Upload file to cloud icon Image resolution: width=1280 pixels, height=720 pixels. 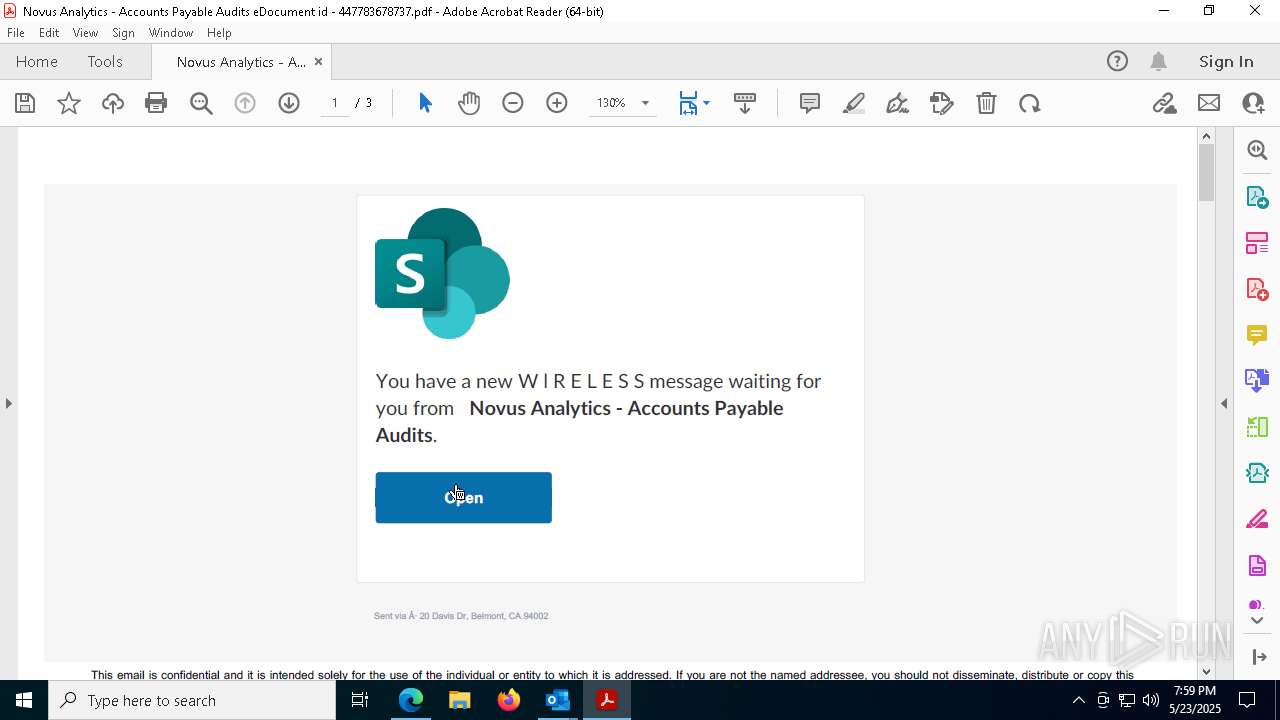[x=113, y=103]
